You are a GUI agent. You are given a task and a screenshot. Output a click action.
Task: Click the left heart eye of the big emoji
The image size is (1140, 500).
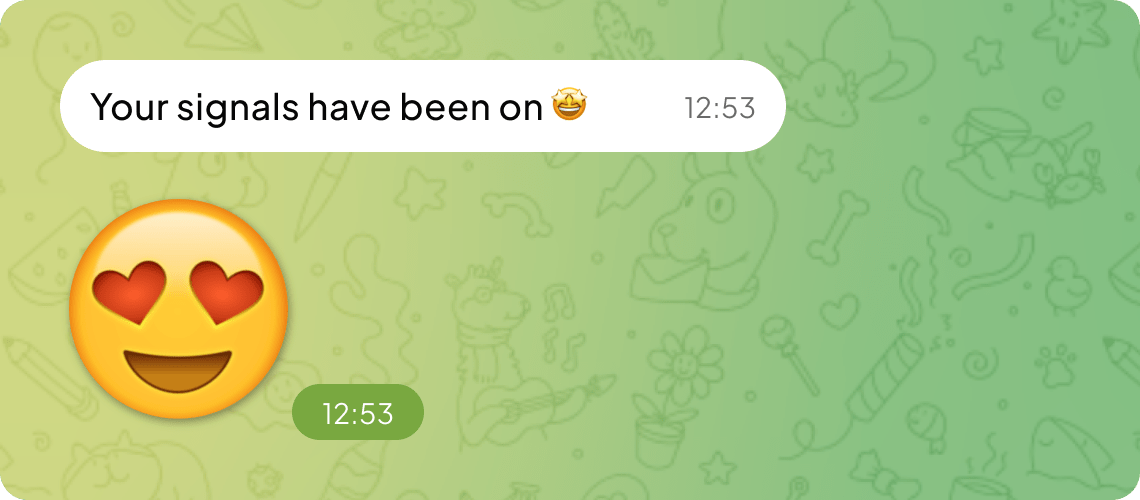click(129, 291)
